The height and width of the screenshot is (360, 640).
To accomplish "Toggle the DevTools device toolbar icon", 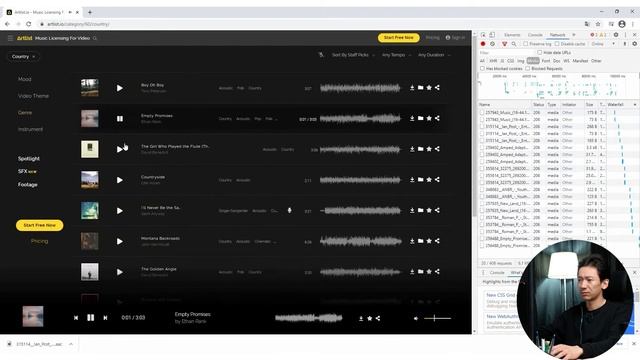I will [492, 35].
